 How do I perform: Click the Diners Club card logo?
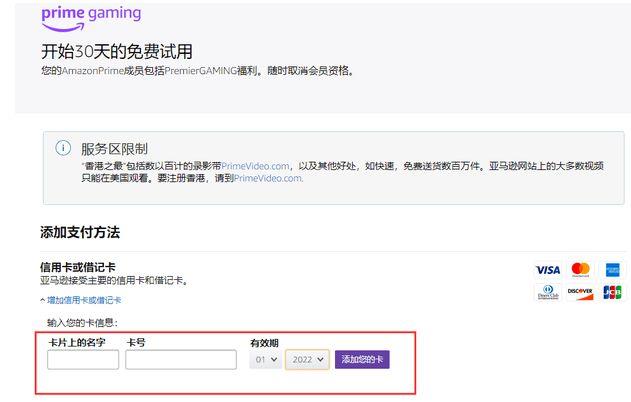click(547, 292)
